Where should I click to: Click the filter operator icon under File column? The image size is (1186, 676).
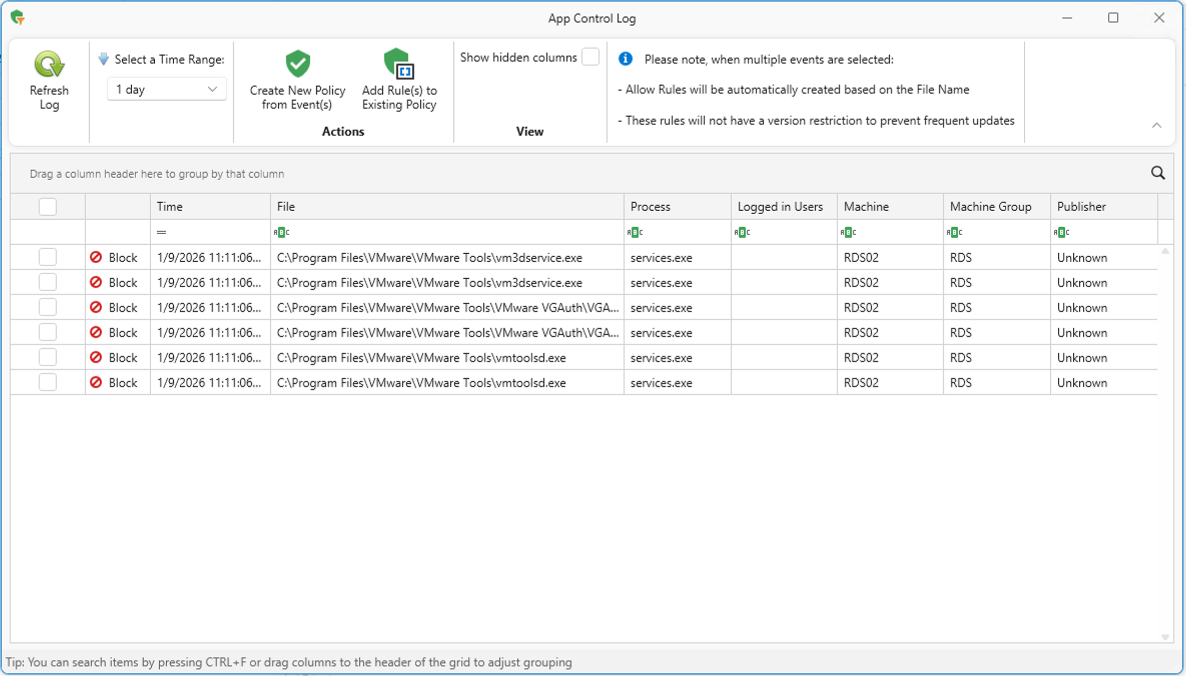click(281, 232)
